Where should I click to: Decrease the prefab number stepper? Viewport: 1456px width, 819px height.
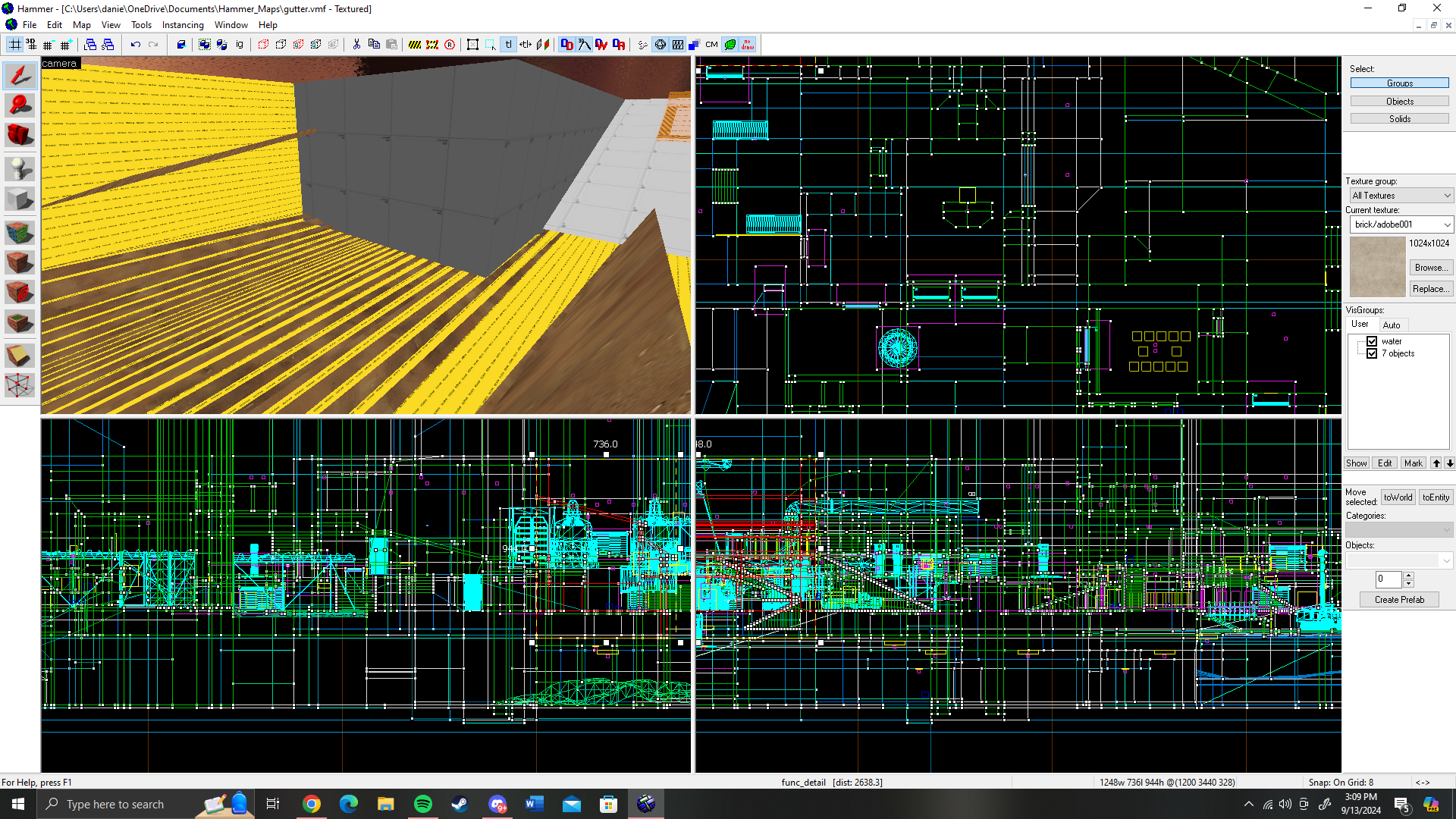pos(1408,584)
